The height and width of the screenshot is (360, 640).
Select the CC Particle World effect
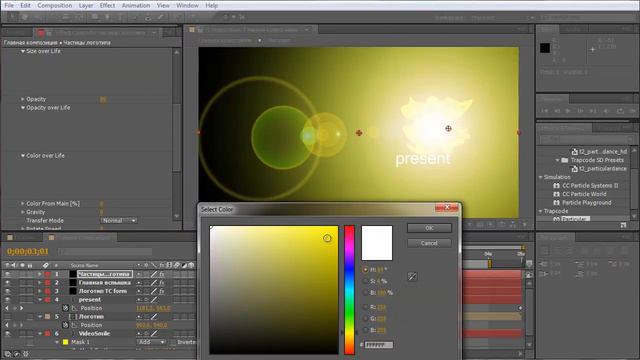coord(584,194)
